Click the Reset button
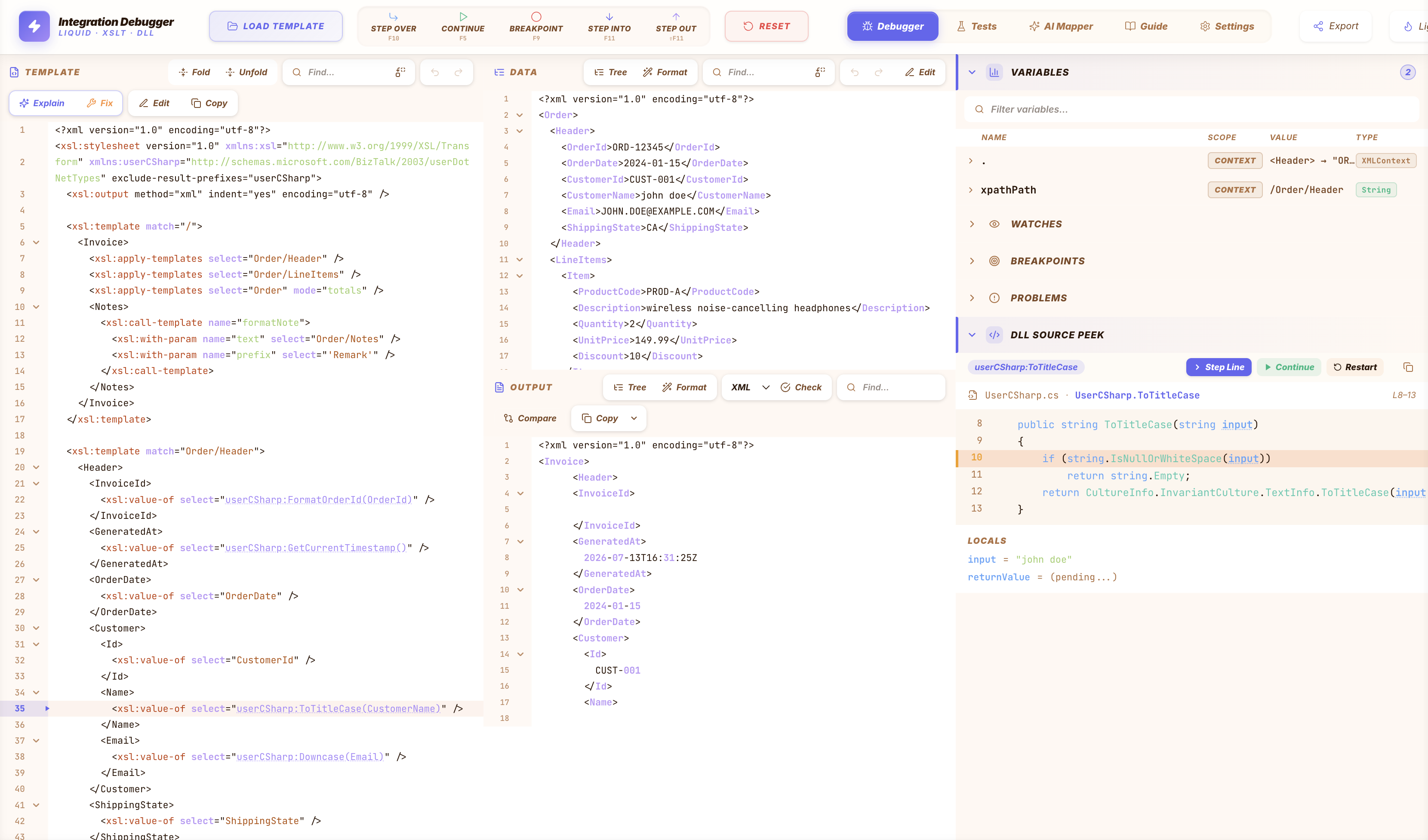This screenshot has width=1428, height=840. click(766, 26)
